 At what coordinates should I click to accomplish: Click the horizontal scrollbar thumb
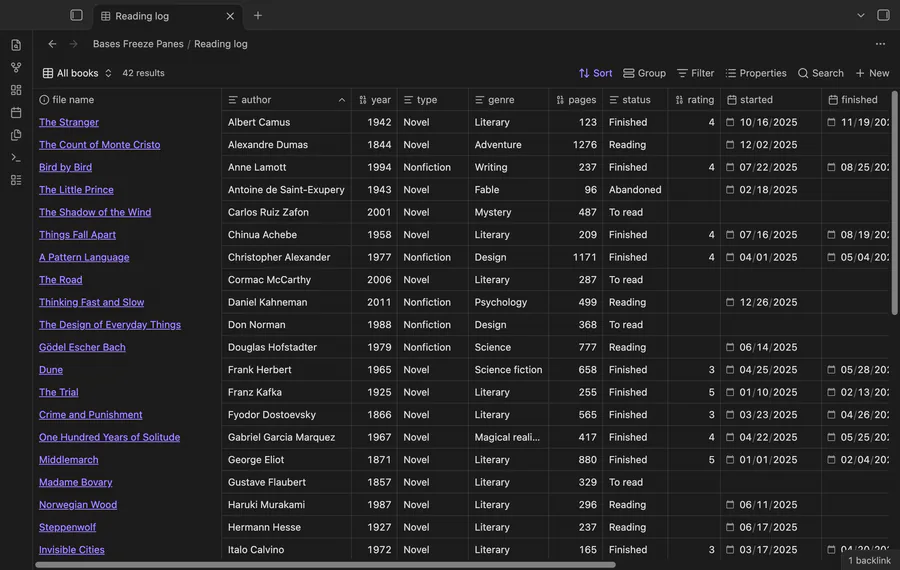pos(325,565)
